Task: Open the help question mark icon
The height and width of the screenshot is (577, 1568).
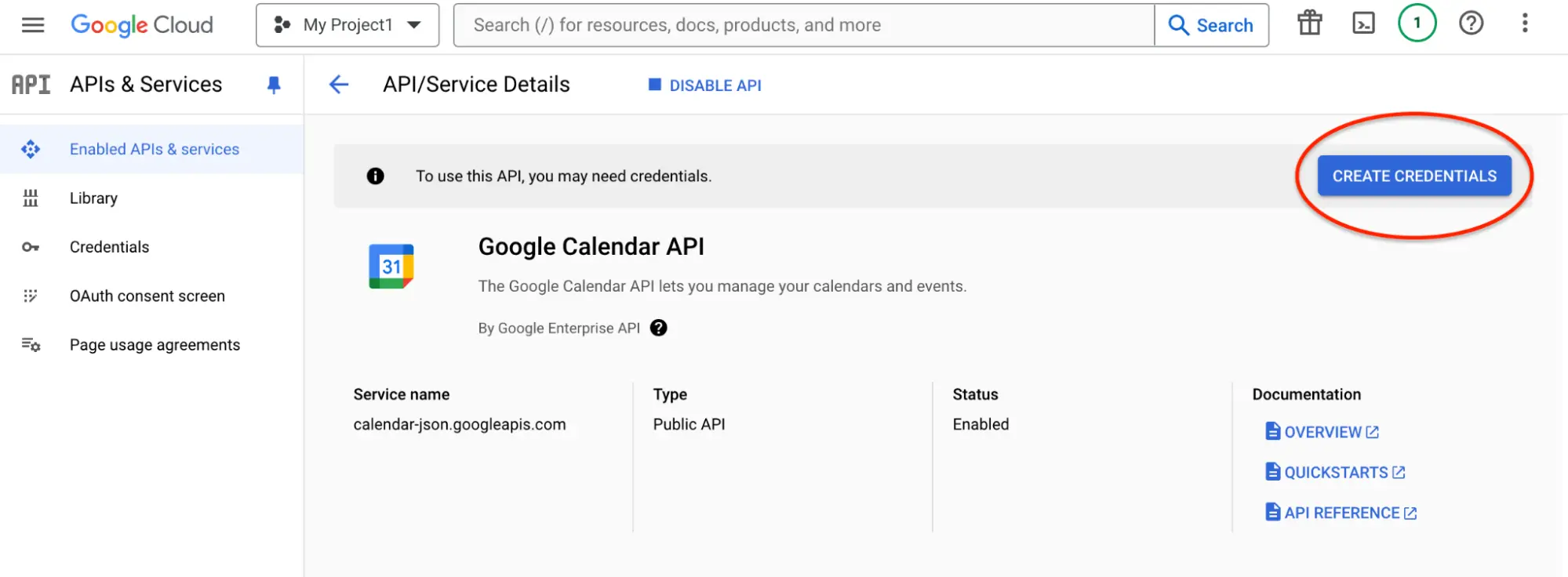Action: 1472,24
